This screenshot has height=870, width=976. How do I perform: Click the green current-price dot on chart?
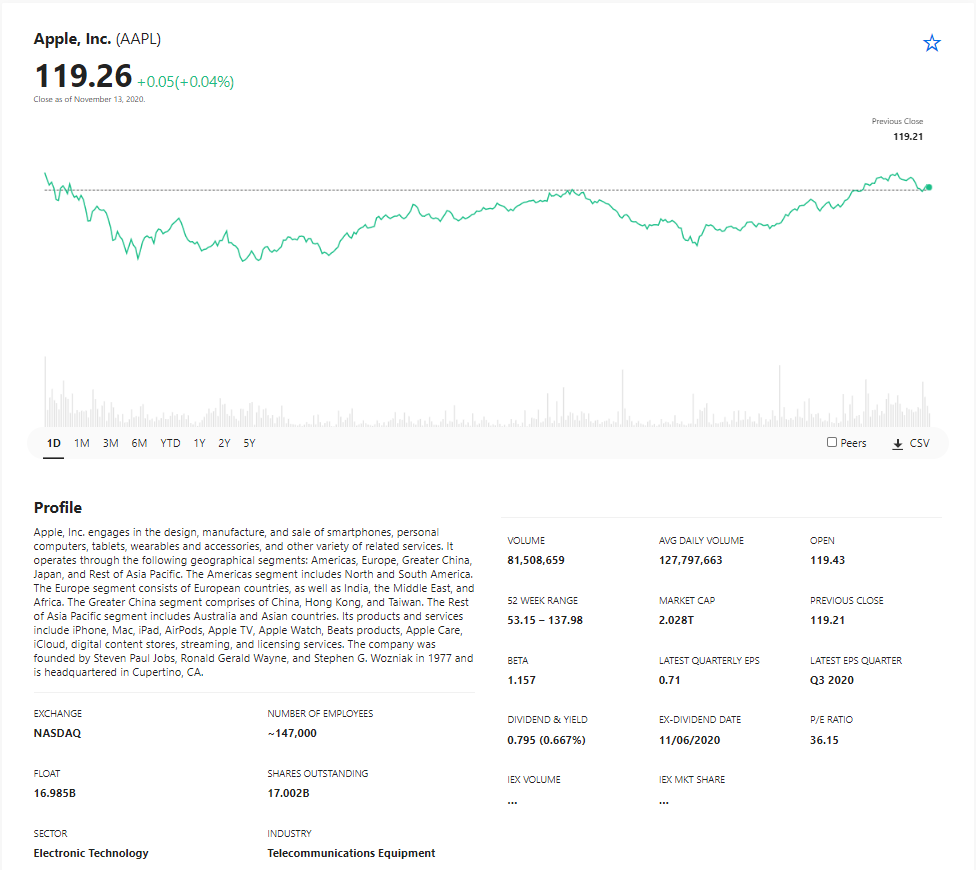pos(929,187)
